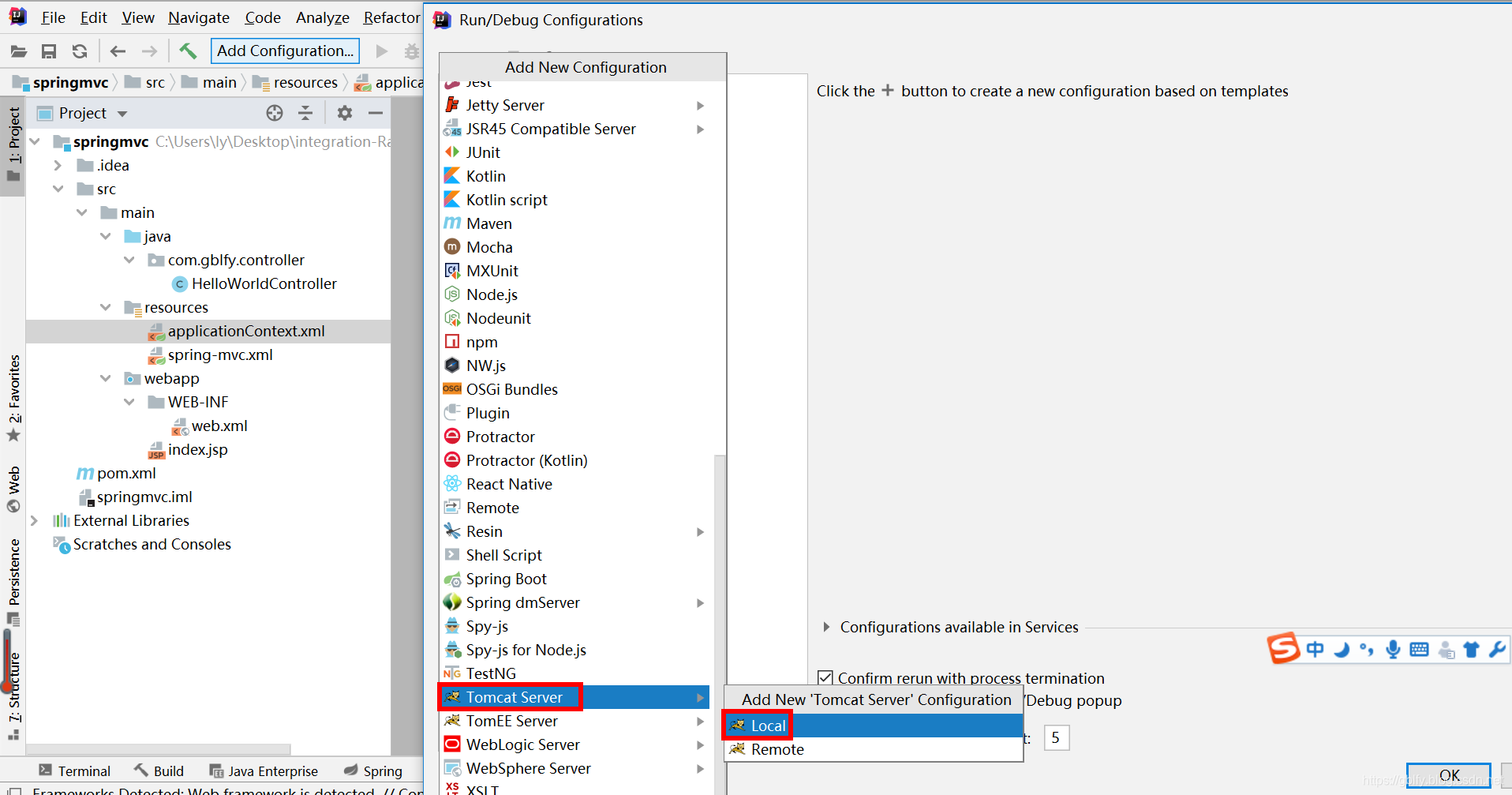This screenshot has width=1512, height=795.
Task: Click the collapse all icon in Project panel
Action: click(305, 113)
